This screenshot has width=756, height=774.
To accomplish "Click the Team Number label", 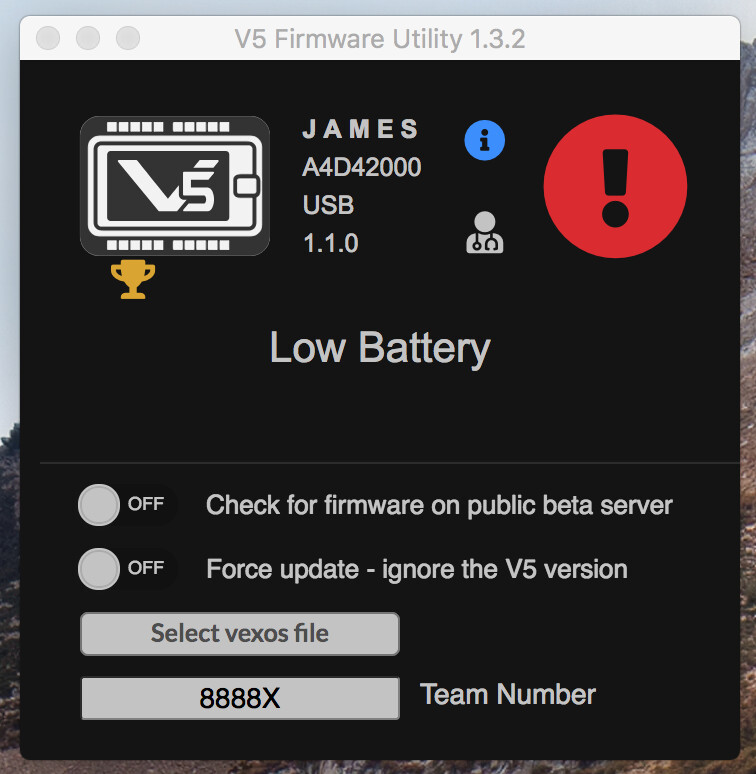I will [x=508, y=695].
